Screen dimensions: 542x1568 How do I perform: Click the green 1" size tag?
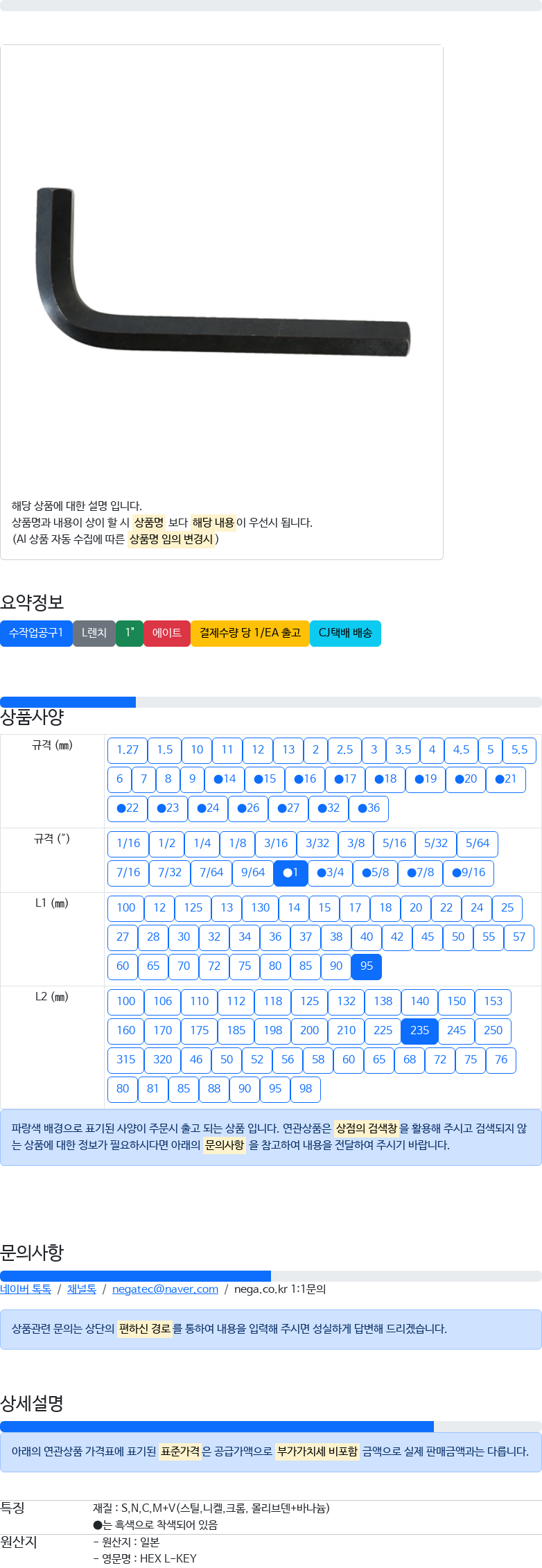click(130, 633)
